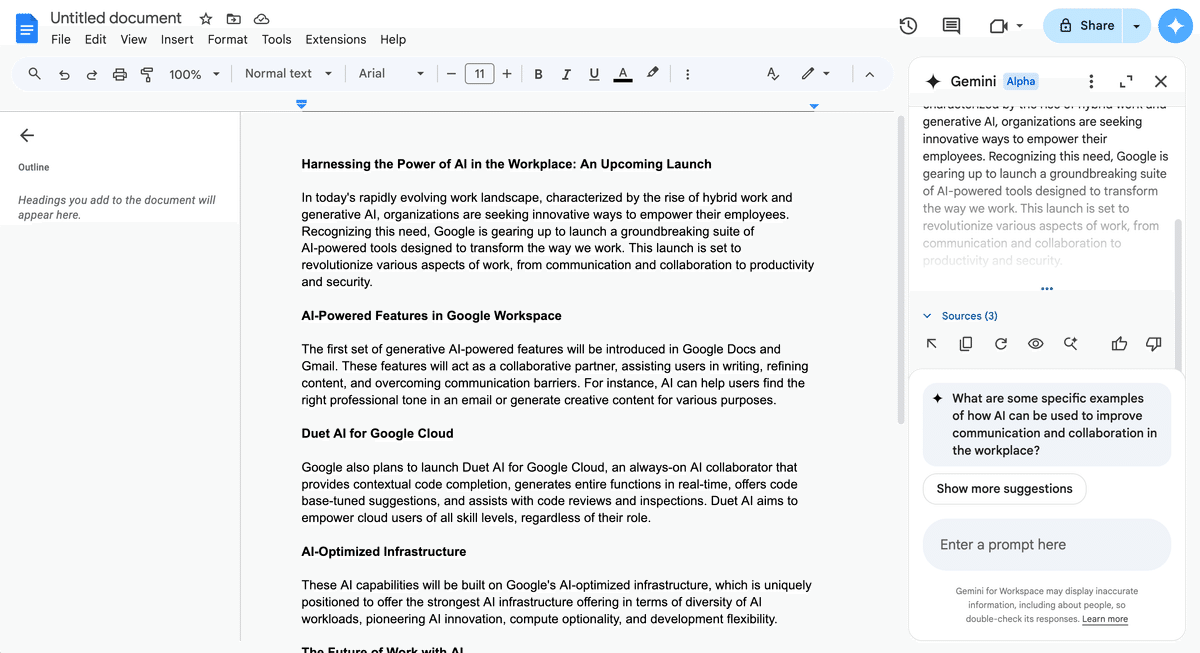The height and width of the screenshot is (653, 1200).
Task: Rename the Untitled document title
Action: coord(116,18)
